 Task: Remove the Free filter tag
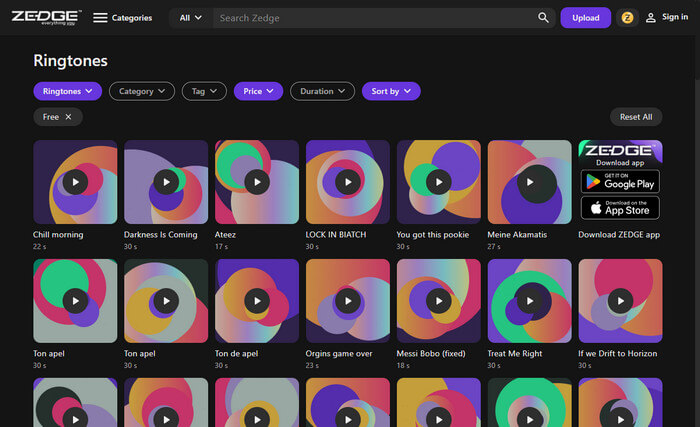point(68,117)
